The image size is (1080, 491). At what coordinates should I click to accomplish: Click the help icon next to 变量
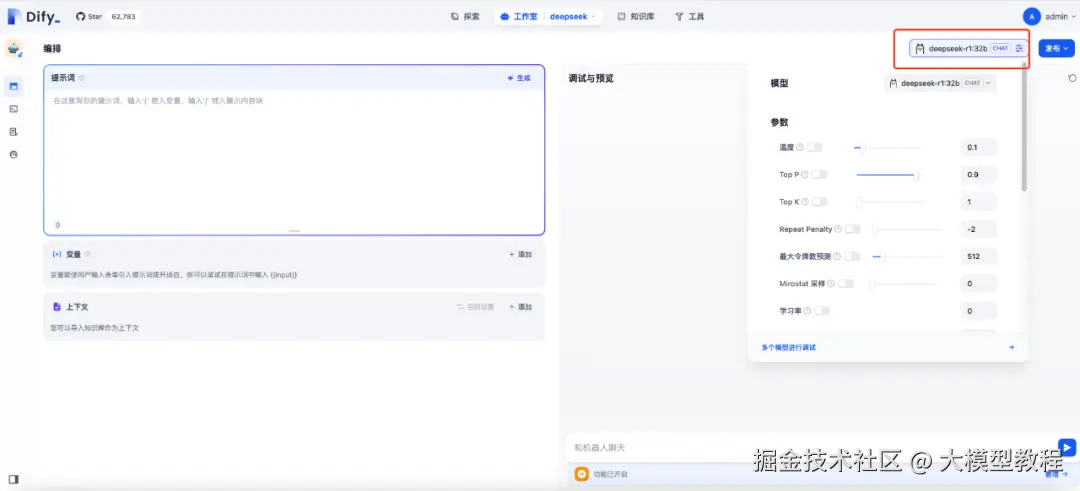(87, 254)
